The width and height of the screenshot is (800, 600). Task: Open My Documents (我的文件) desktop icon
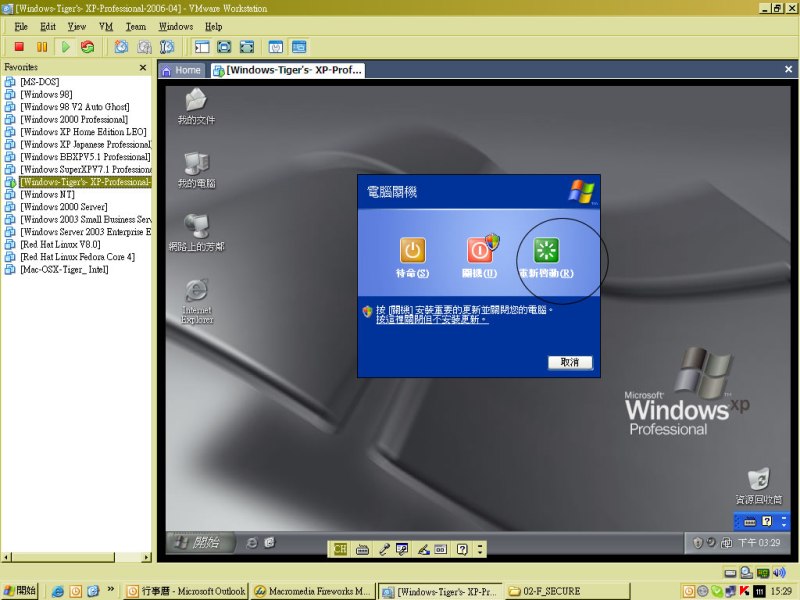coord(196,106)
